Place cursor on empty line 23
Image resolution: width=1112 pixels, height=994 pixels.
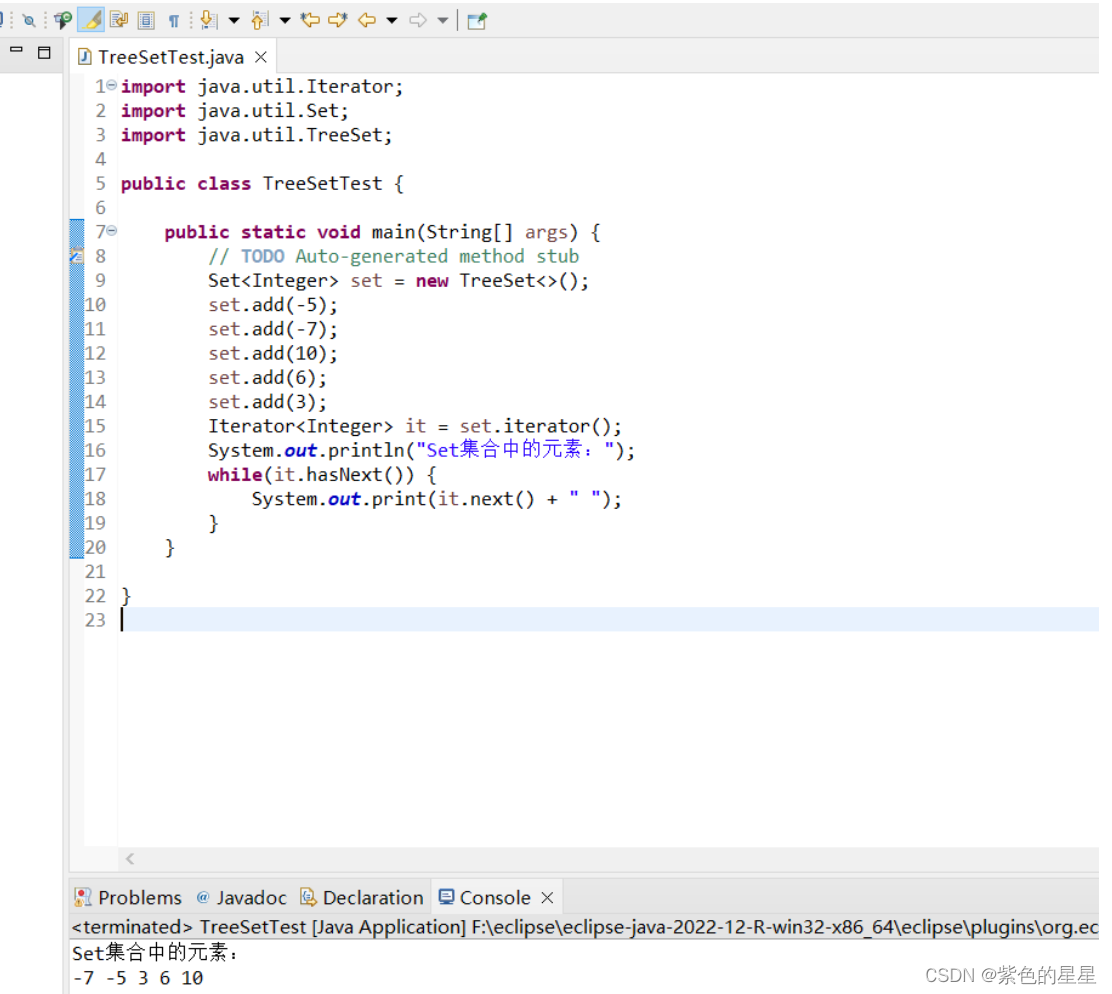pos(610,620)
